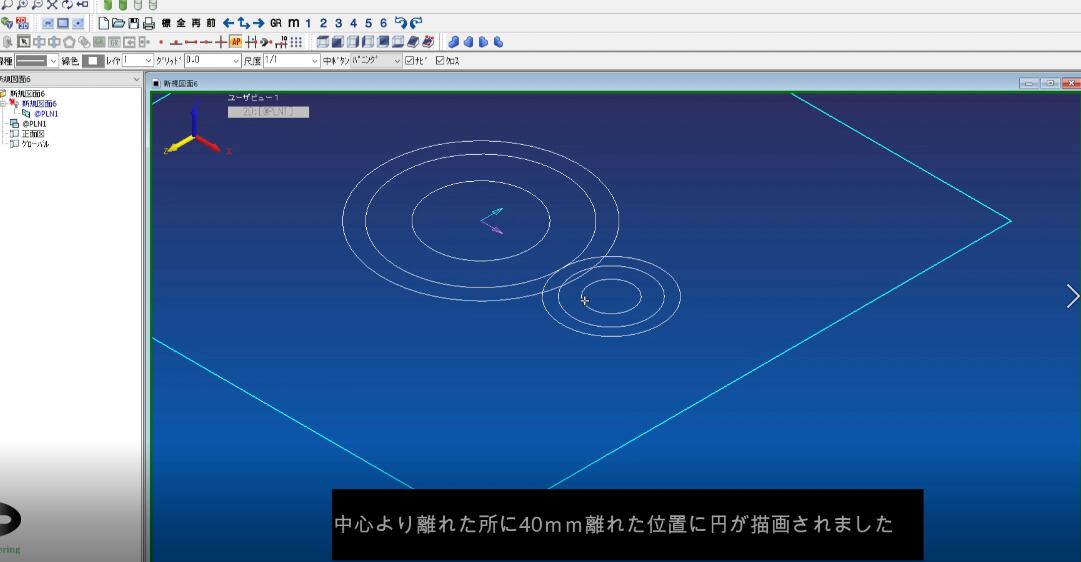This screenshot has width=1081, height=562.
Task: Select view preset 6
Action: (384, 23)
